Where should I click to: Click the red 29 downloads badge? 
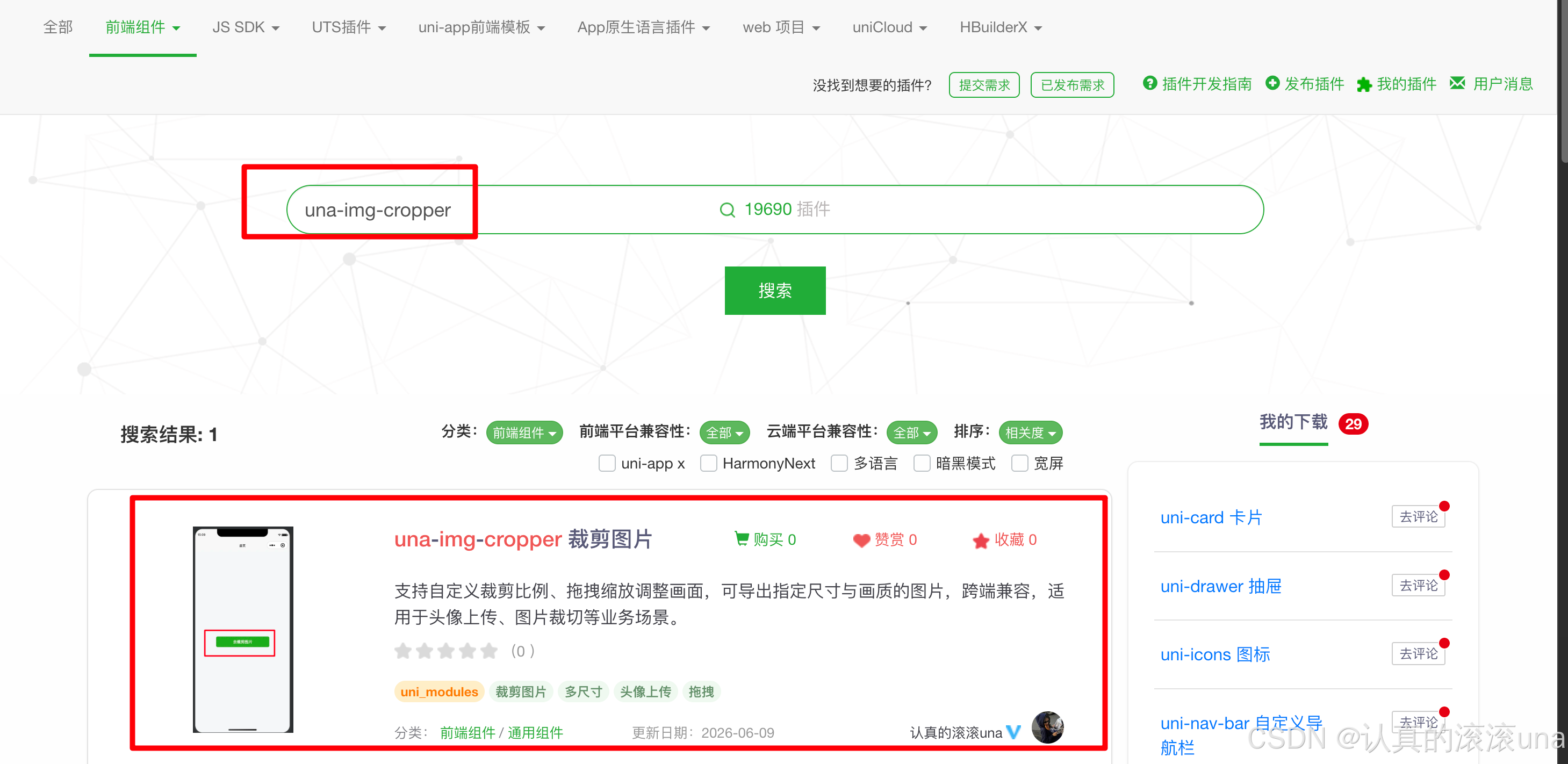click(x=1353, y=424)
